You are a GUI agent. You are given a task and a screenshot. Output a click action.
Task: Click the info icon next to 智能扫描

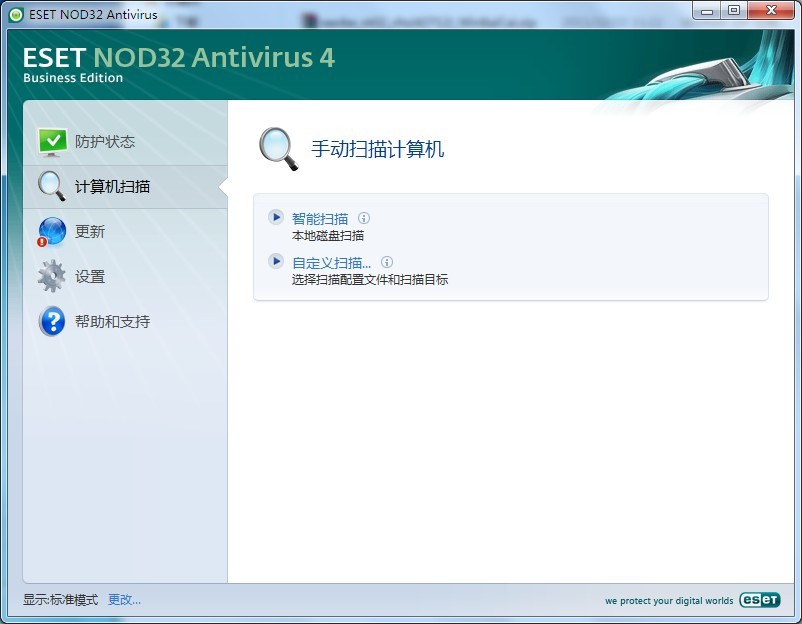point(364,218)
